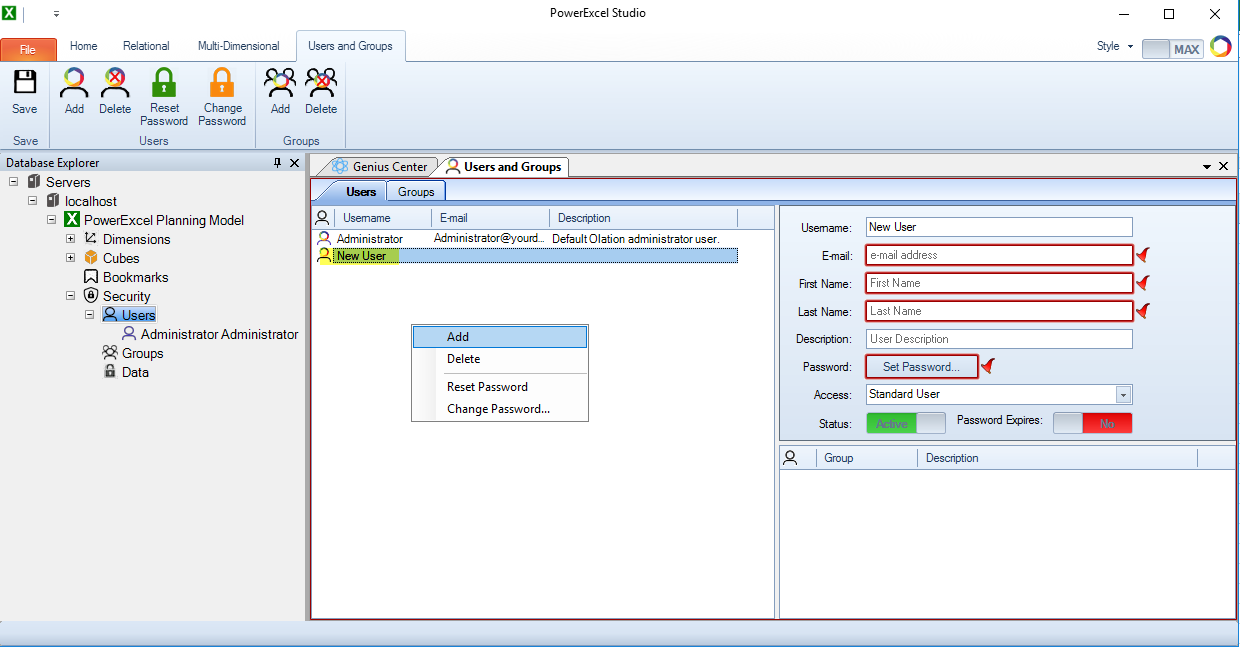Select the localhost server icon
The height and width of the screenshot is (647, 1240).
(x=53, y=201)
